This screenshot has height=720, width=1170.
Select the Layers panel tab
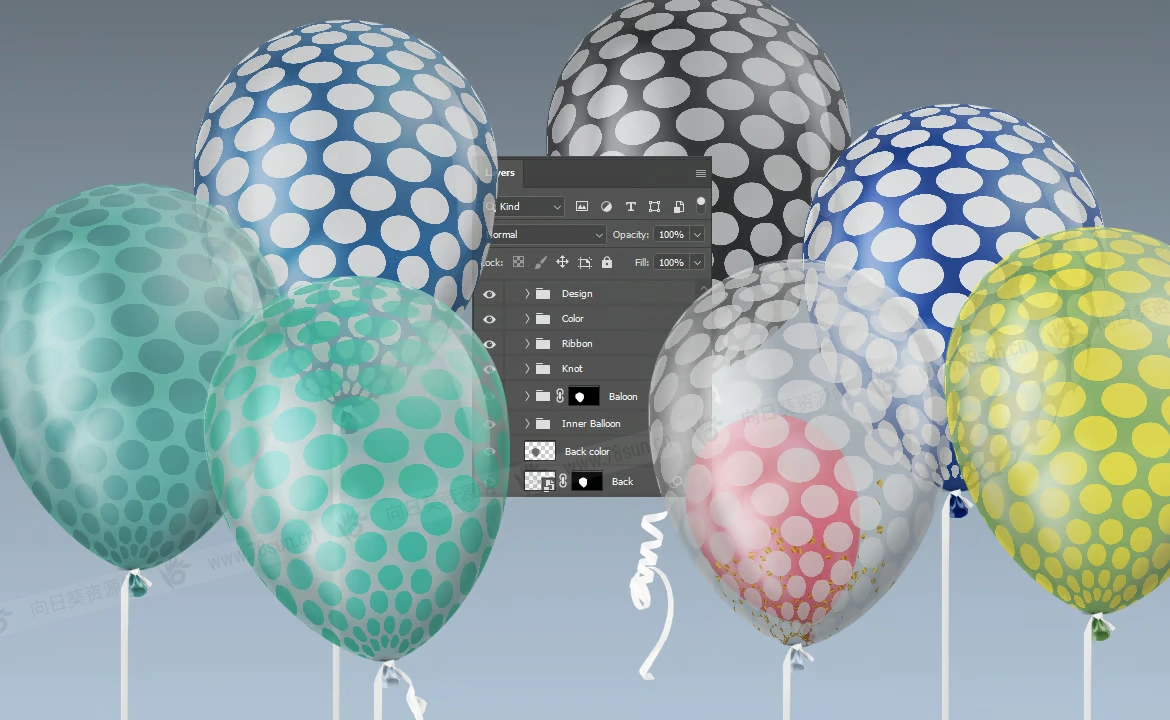coord(500,173)
